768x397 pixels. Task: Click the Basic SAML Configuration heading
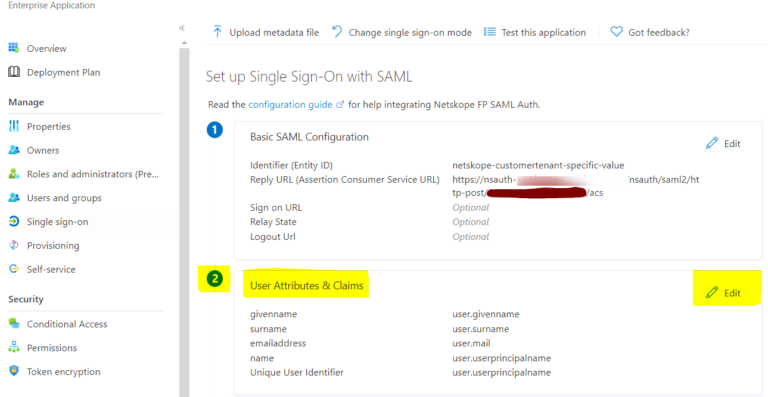pos(309,137)
